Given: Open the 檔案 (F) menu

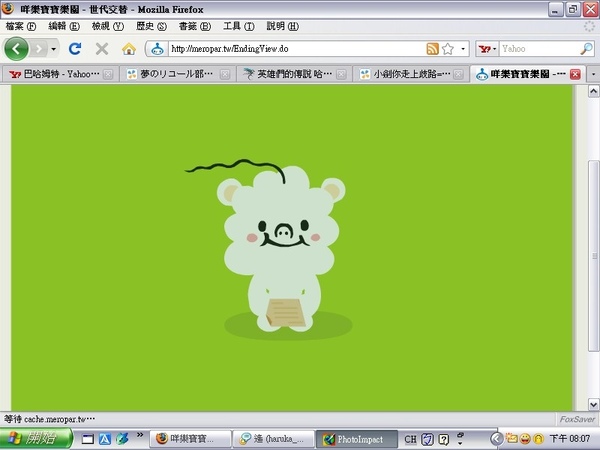Looking at the screenshot, I should coord(21,26).
